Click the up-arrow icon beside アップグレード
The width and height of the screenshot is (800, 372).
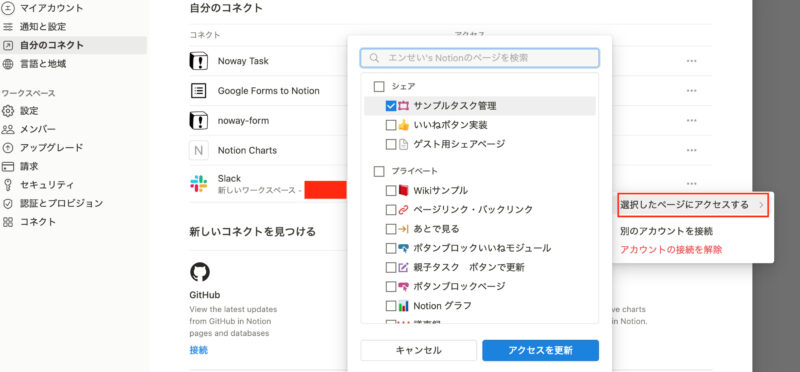point(8,147)
